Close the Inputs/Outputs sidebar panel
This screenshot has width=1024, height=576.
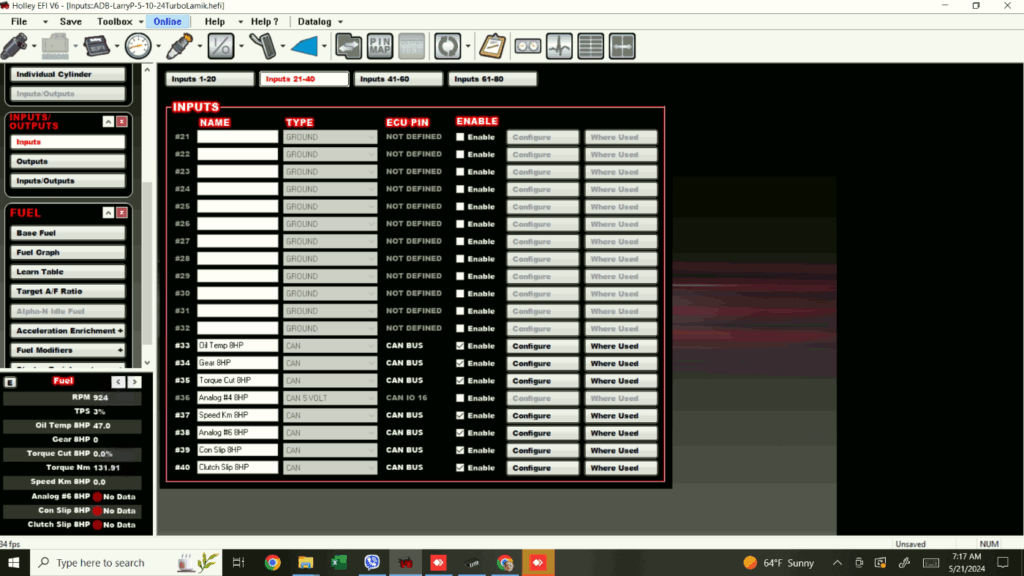[121, 121]
